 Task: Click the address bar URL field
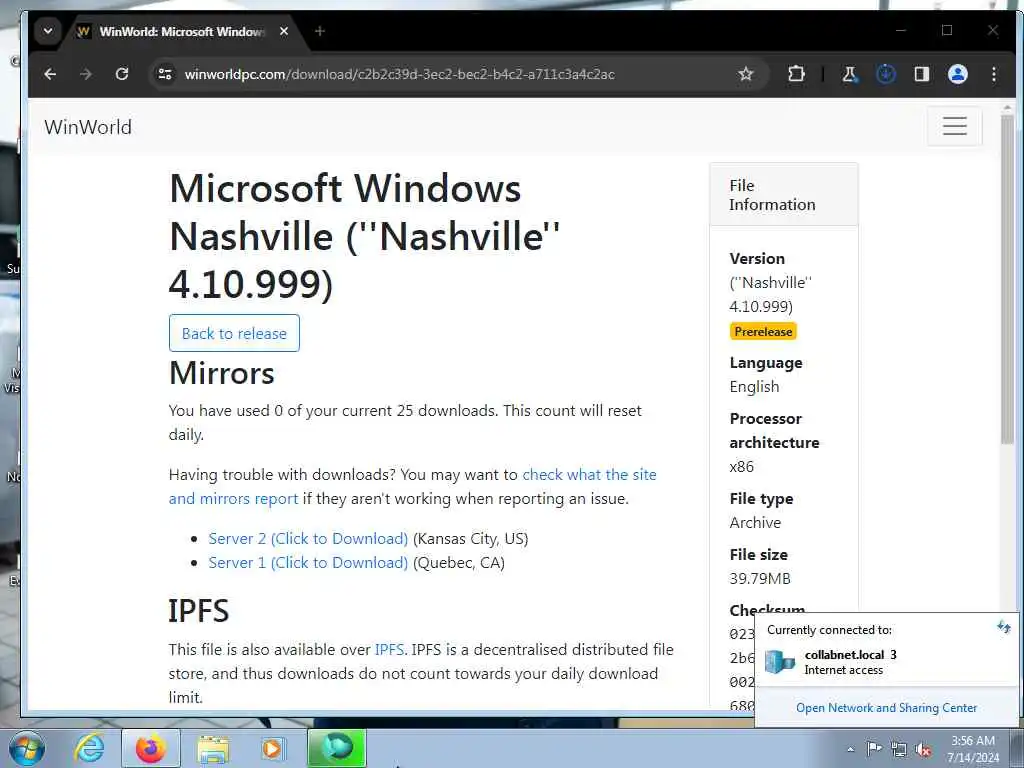click(x=457, y=74)
